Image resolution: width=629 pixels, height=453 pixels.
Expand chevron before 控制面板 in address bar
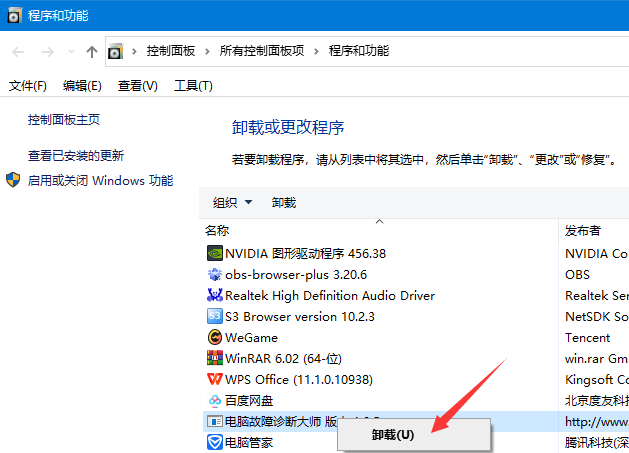point(134,51)
